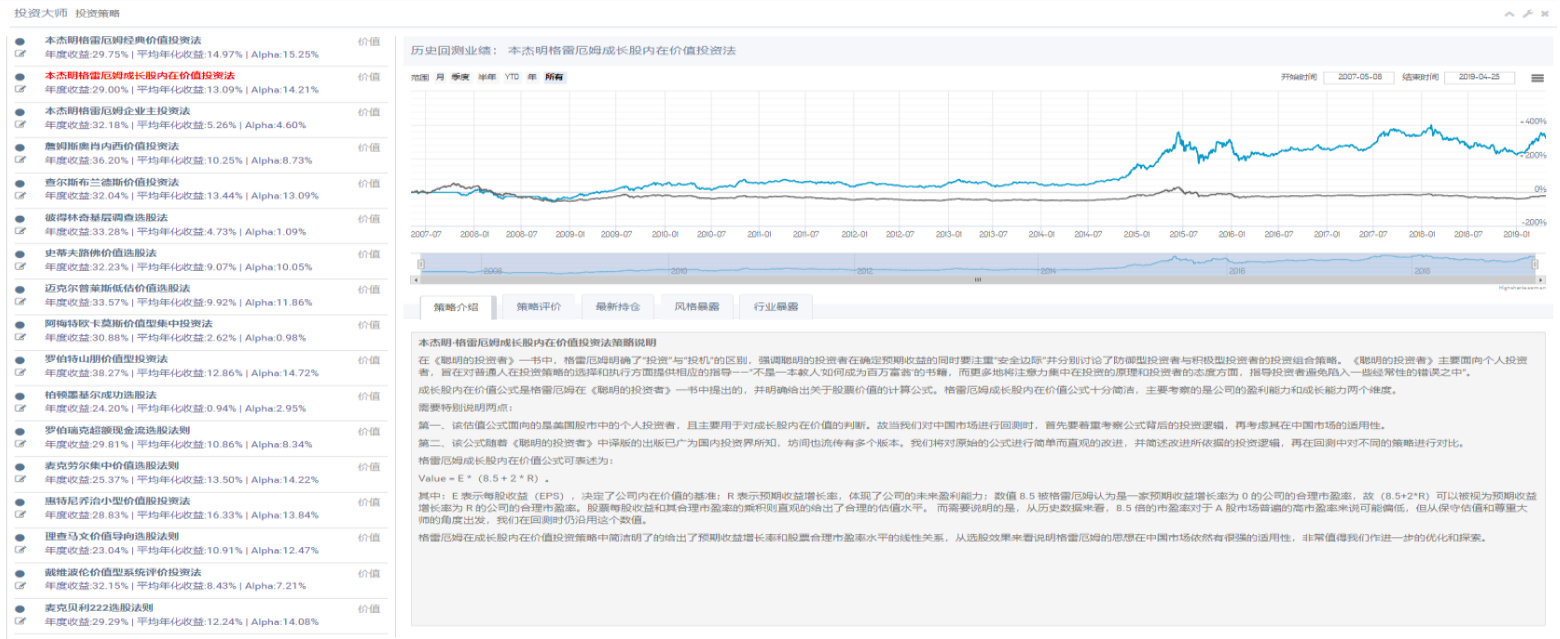
Task: Click edit icon for 詹姆斯奥肖内西价值投资法
Action: pyautogui.click(x=20, y=160)
